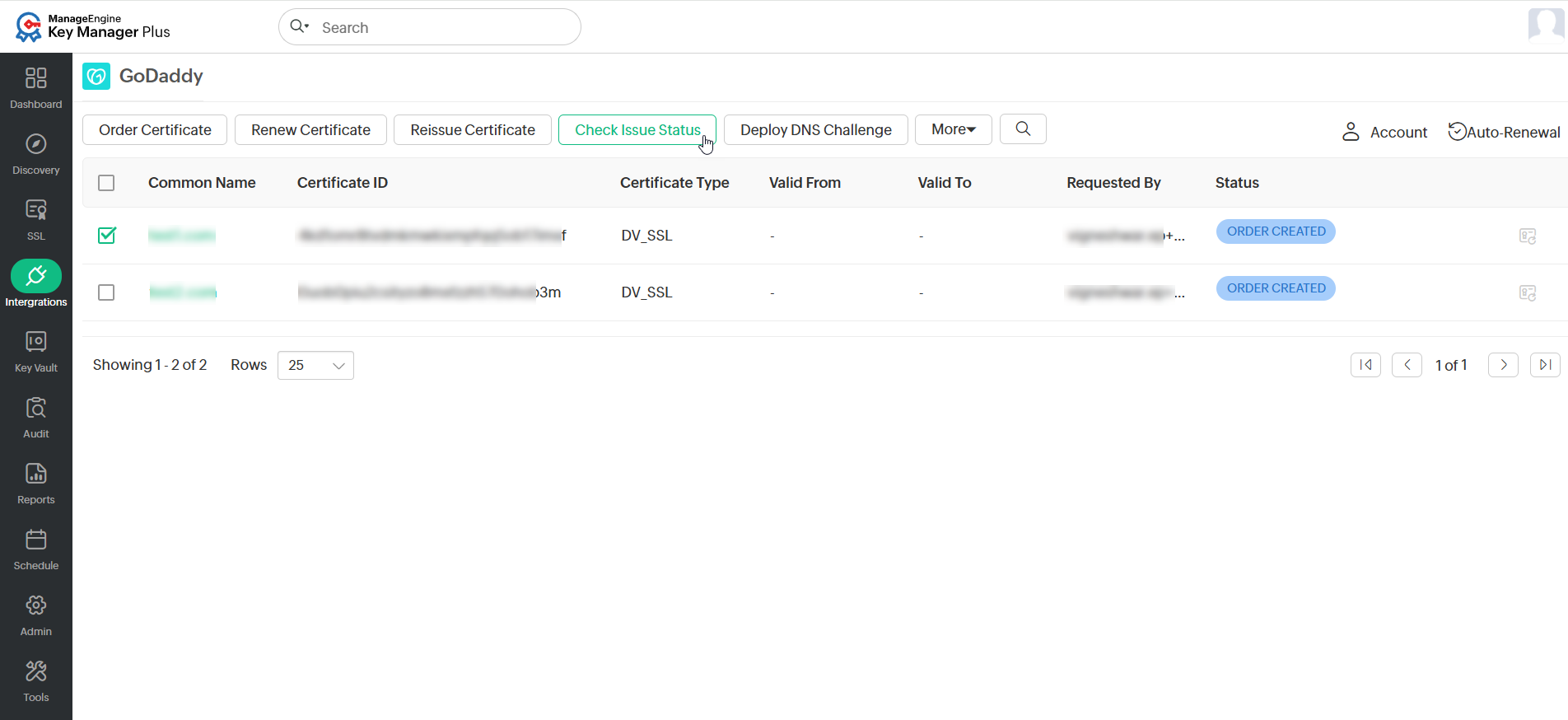
Task: Open the Reports section
Action: click(36, 484)
